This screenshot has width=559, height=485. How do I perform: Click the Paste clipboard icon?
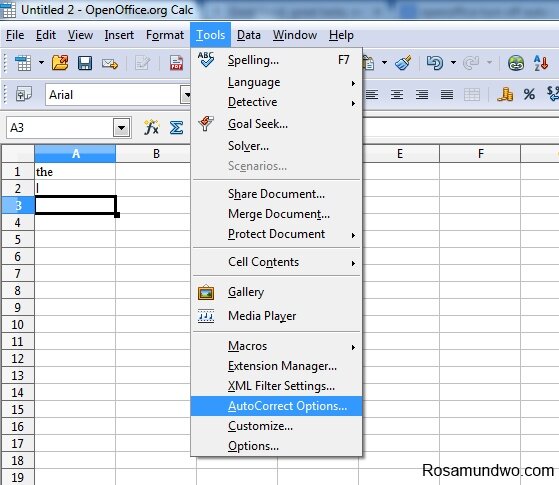pyautogui.click(x=369, y=63)
